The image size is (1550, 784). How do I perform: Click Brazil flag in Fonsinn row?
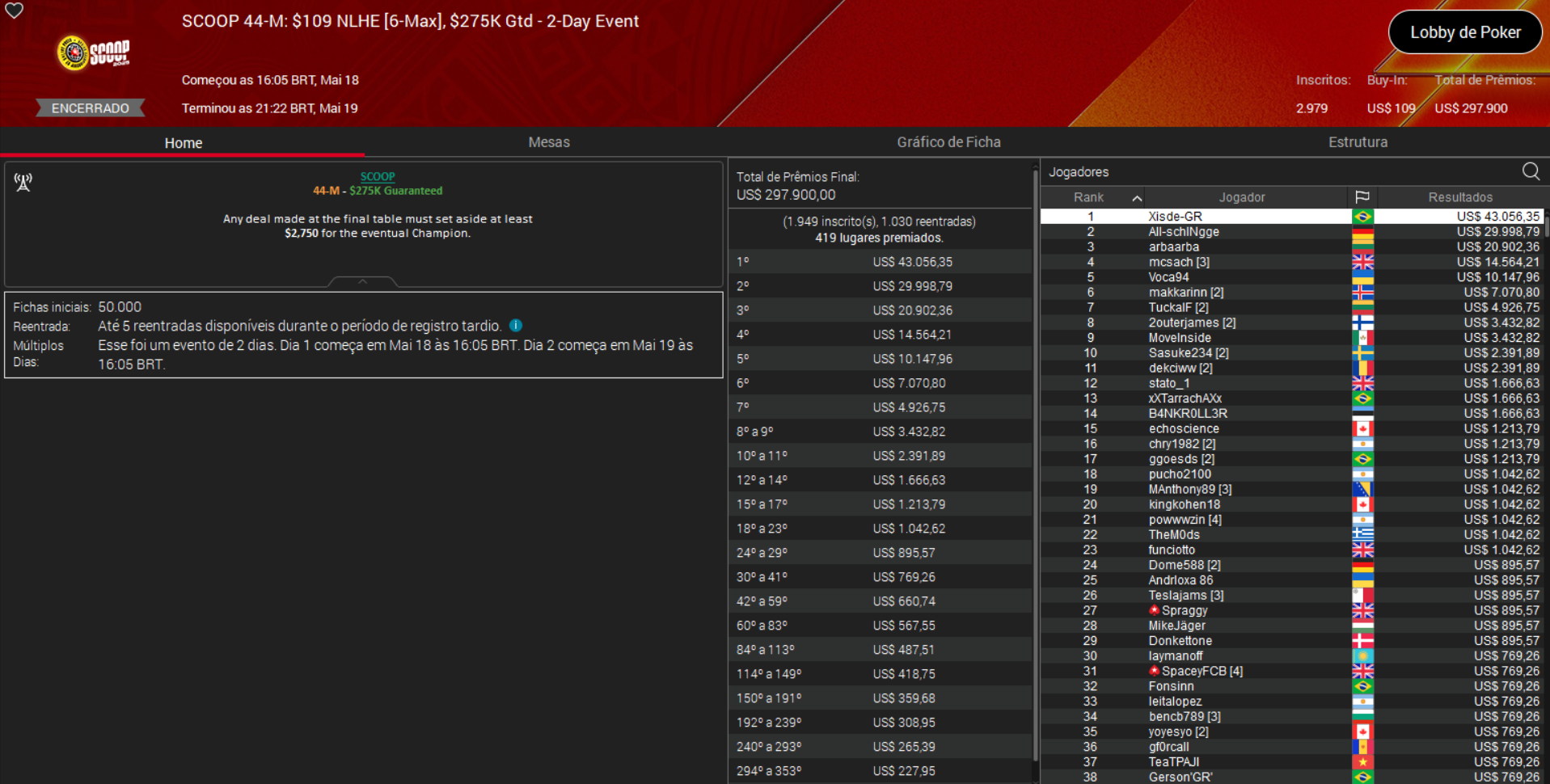1362,686
